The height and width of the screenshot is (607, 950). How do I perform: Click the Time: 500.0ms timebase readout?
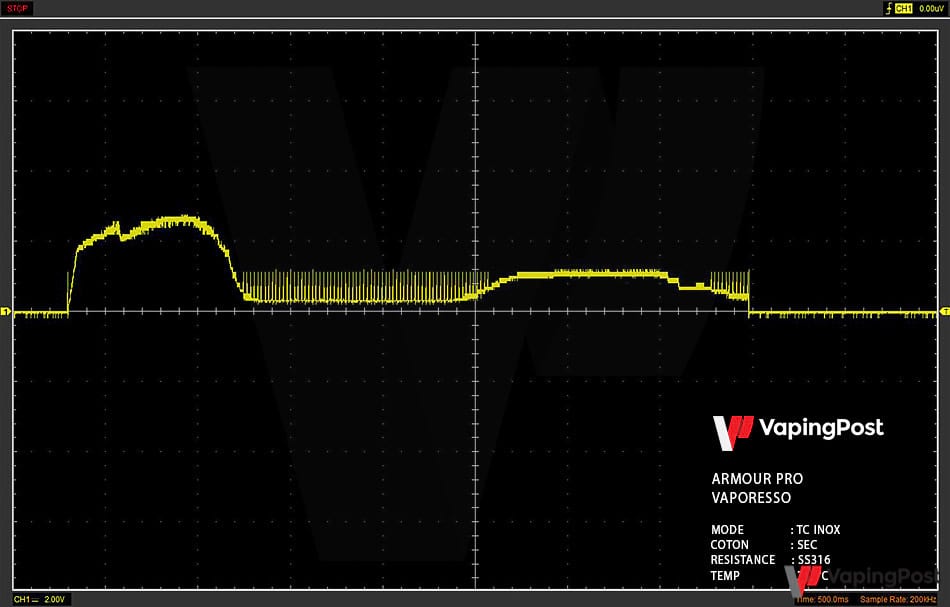pyautogui.click(x=822, y=599)
